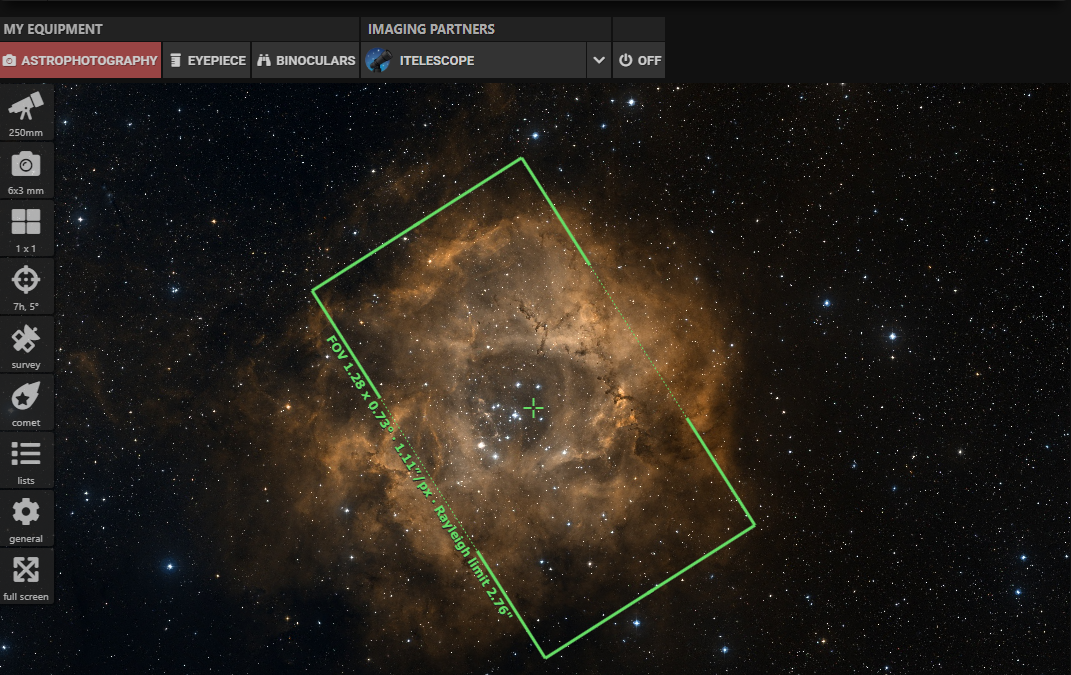Open the 7h, 5° target coordinates tool
Viewport: 1071px width, 675px height.
(x=26, y=286)
